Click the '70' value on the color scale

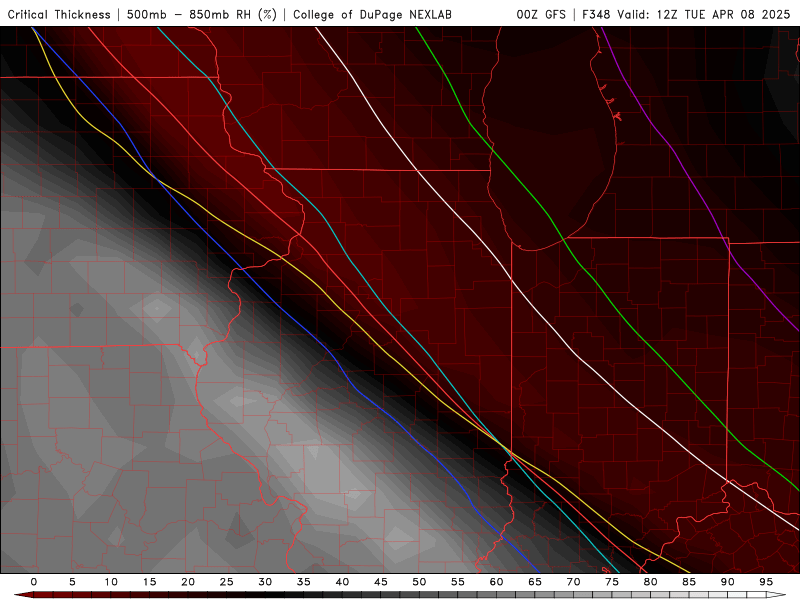coord(573,582)
